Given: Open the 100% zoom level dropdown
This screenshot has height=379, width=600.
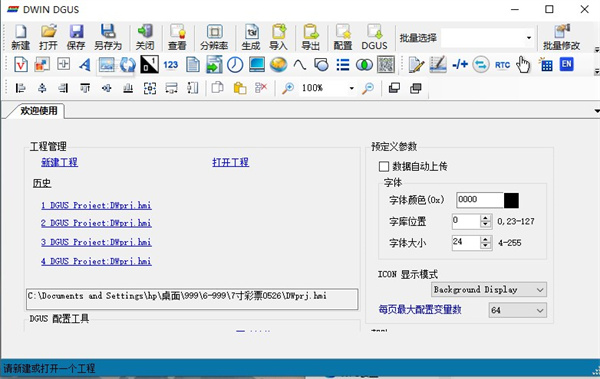Looking at the screenshot, I should pyautogui.click(x=351, y=88).
